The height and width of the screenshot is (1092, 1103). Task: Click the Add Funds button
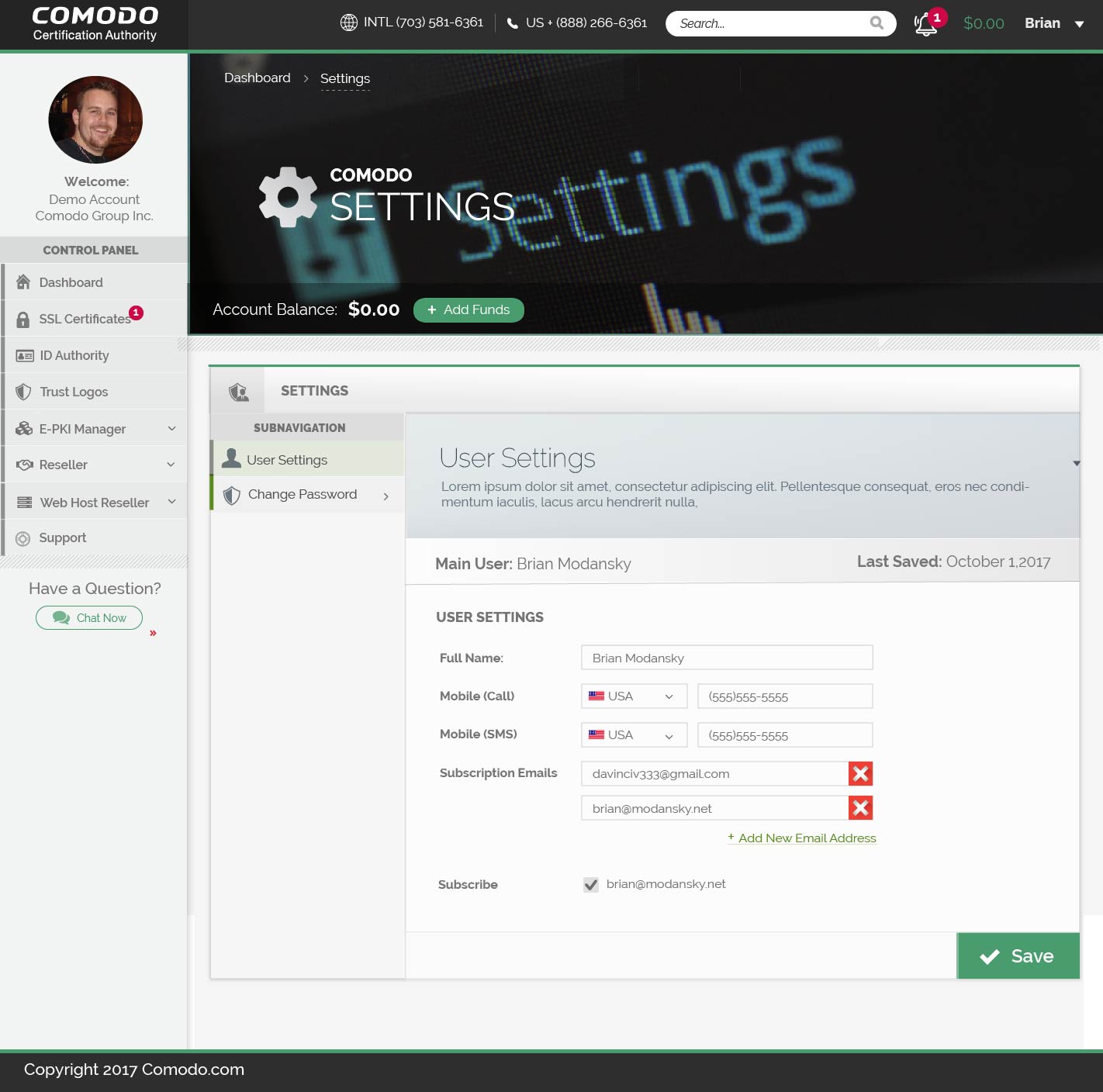469,309
